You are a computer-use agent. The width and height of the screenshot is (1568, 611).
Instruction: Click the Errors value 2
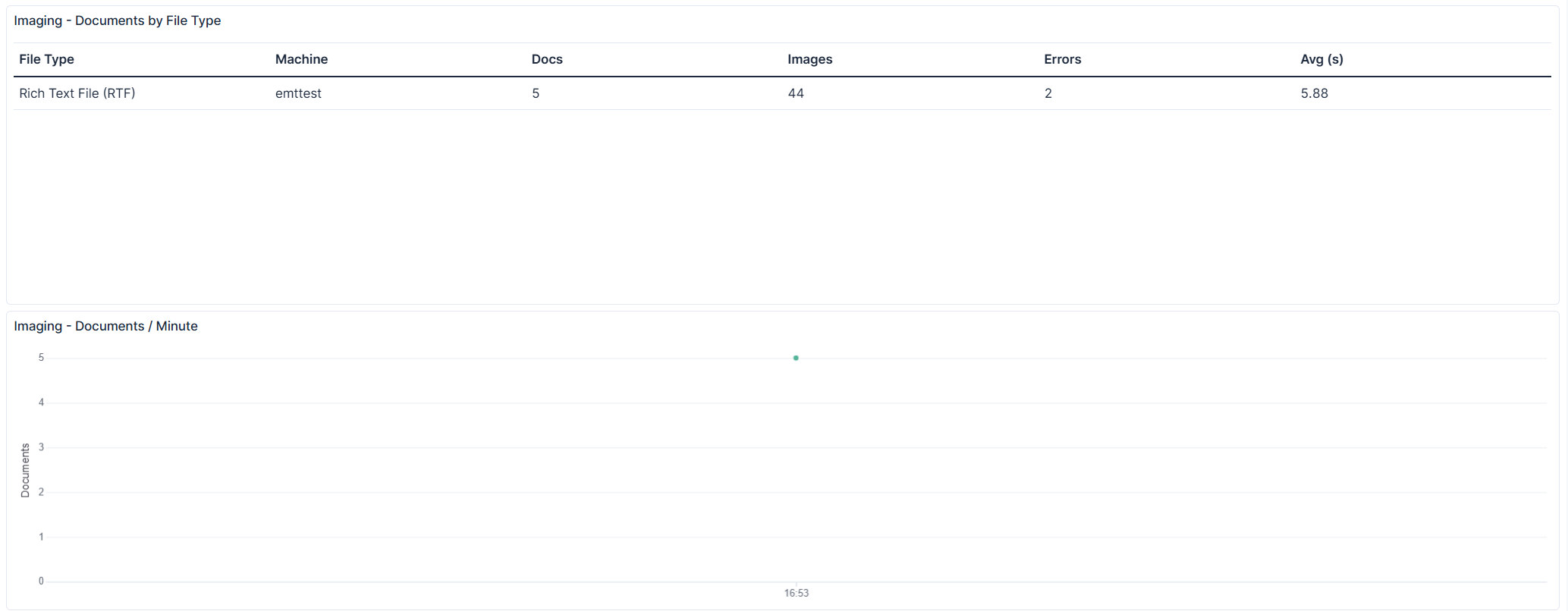tap(1048, 93)
